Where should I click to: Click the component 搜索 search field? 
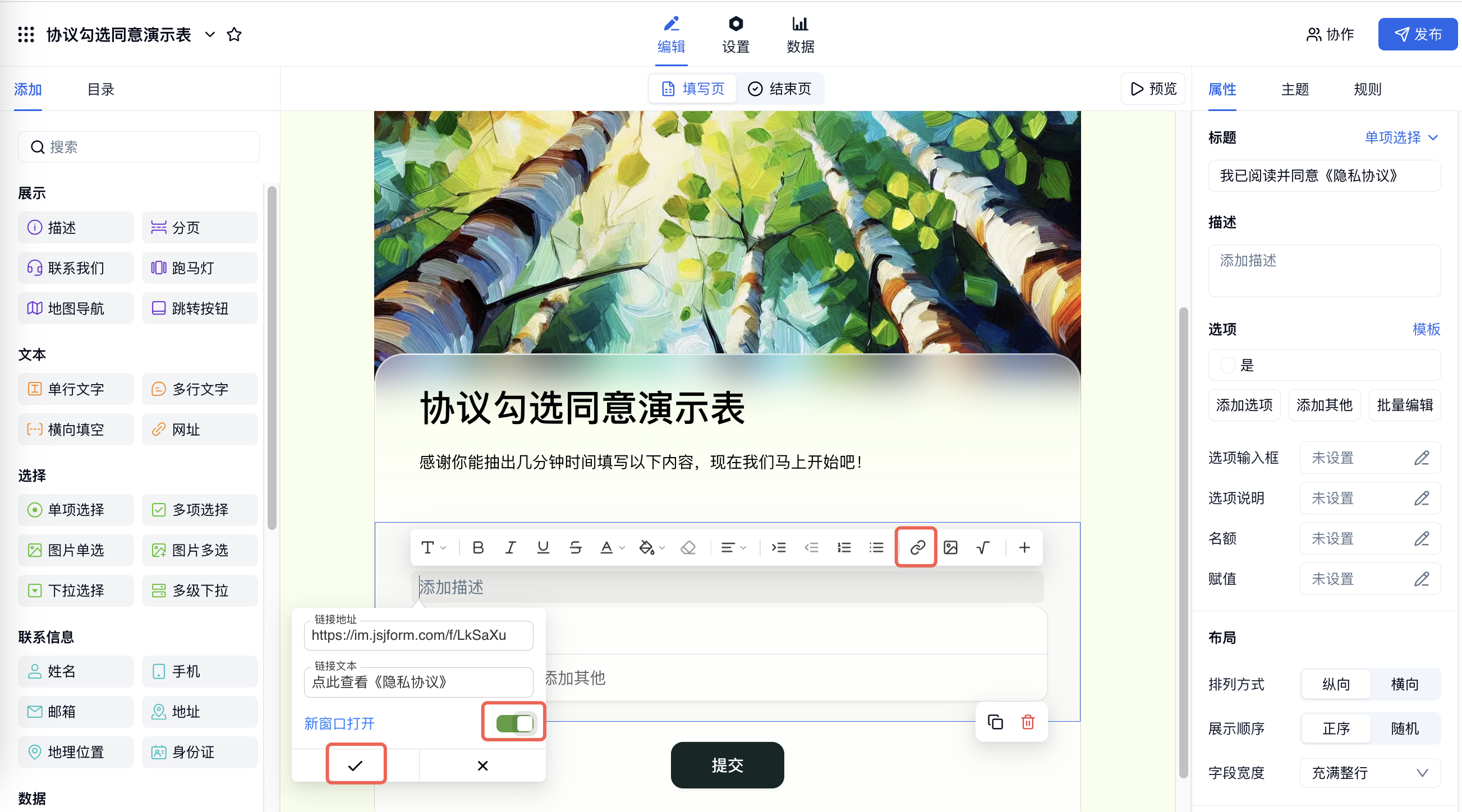point(139,147)
